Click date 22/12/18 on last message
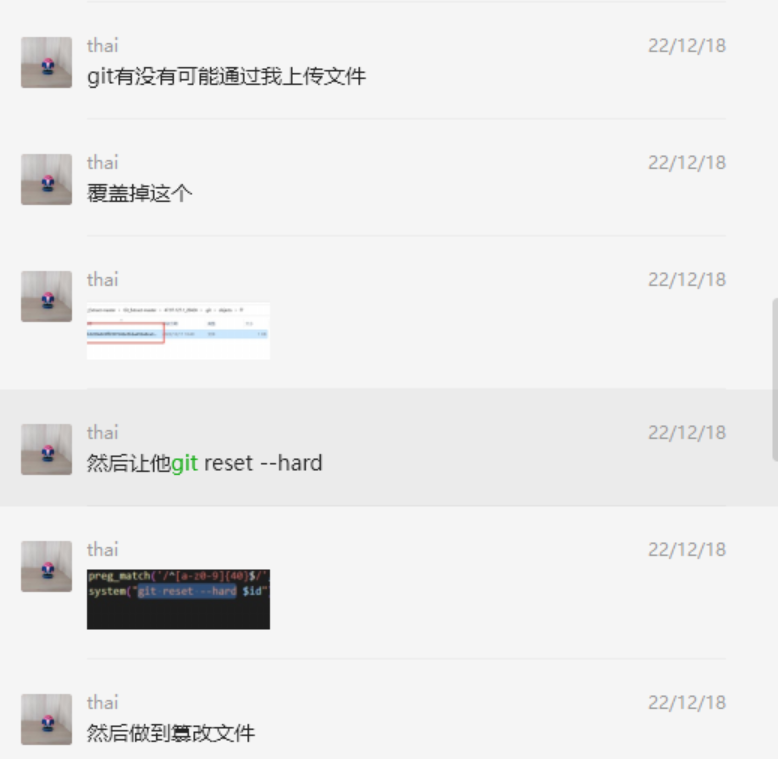Image resolution: width=778 pixels, height=759 pixels. click(x=687, y=702)
